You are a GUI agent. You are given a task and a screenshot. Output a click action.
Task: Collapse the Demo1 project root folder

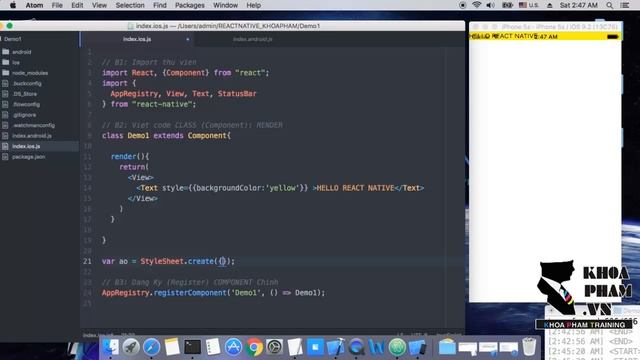pos(13,39)
